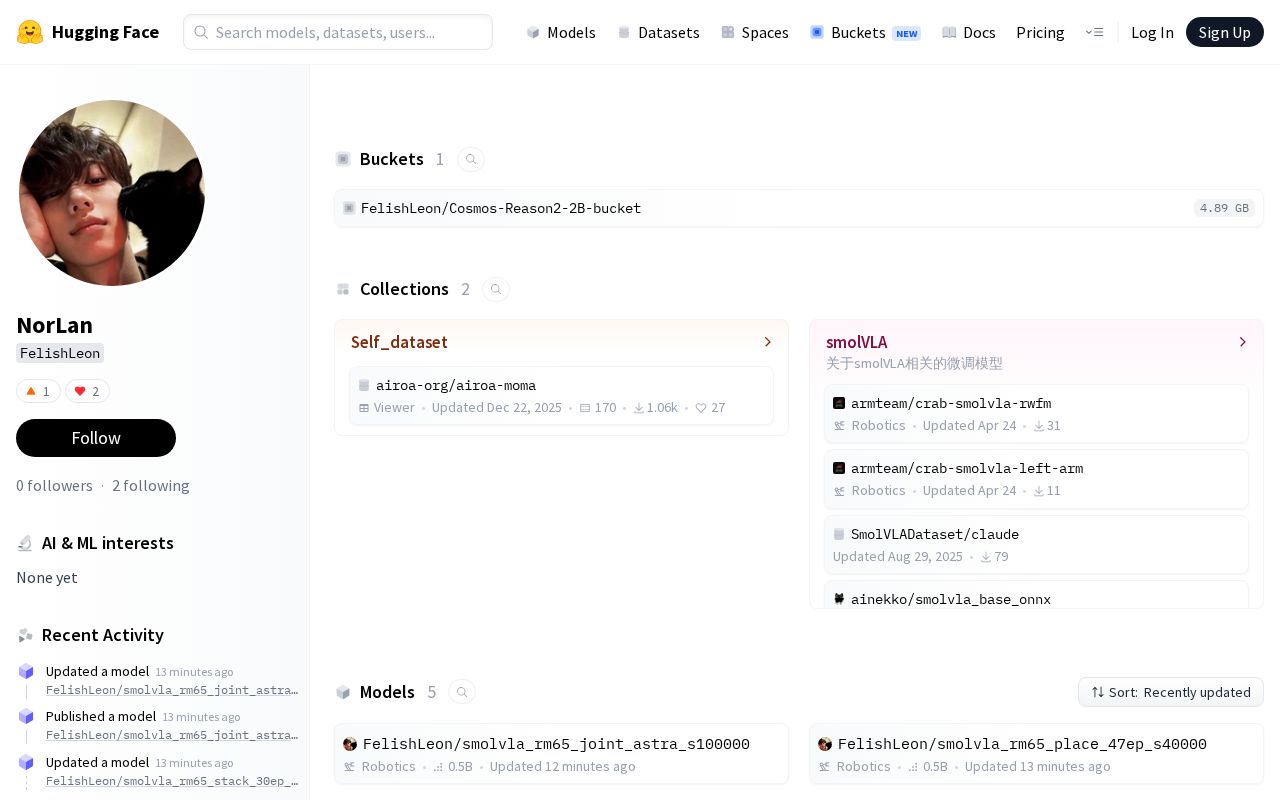
Task: Search collections with the magnifier icon
Action: tap(496, 289)
